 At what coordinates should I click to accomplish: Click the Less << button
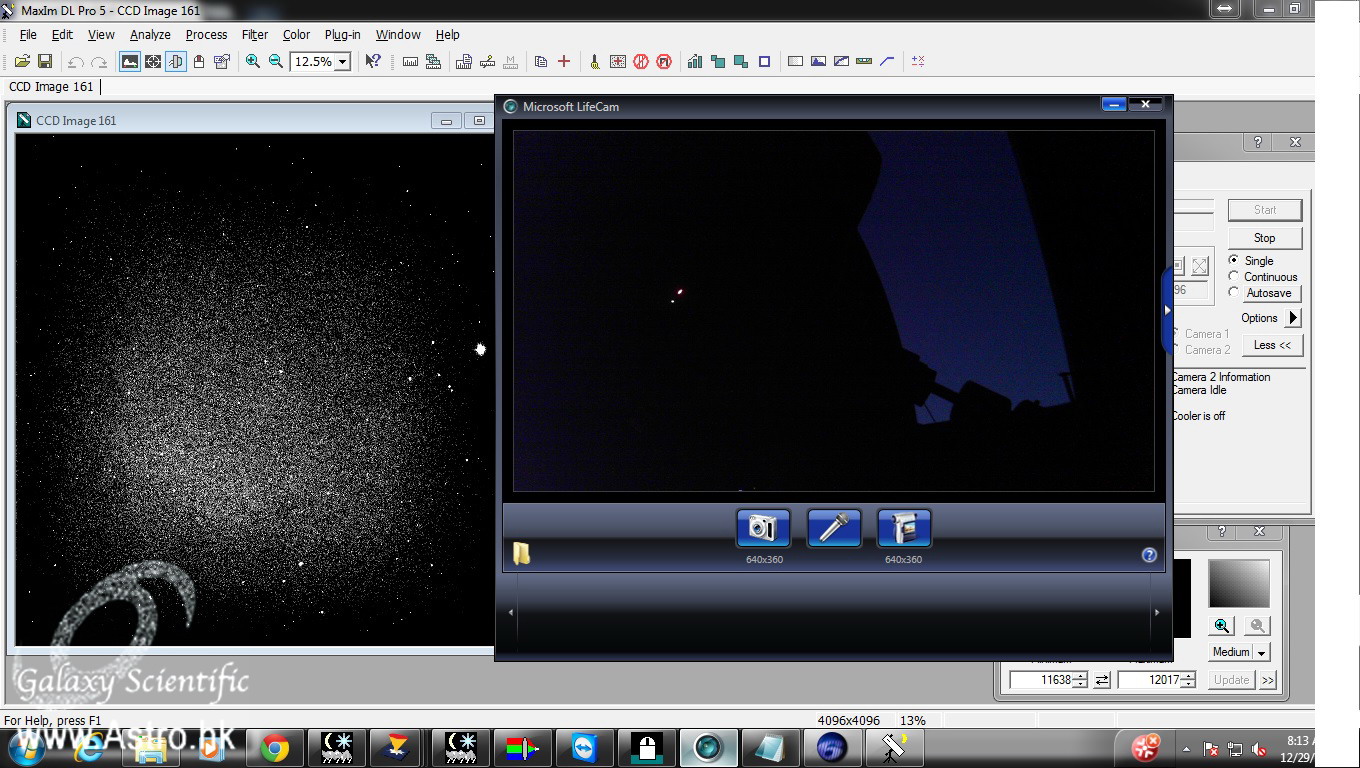[x=1272, y=345]
